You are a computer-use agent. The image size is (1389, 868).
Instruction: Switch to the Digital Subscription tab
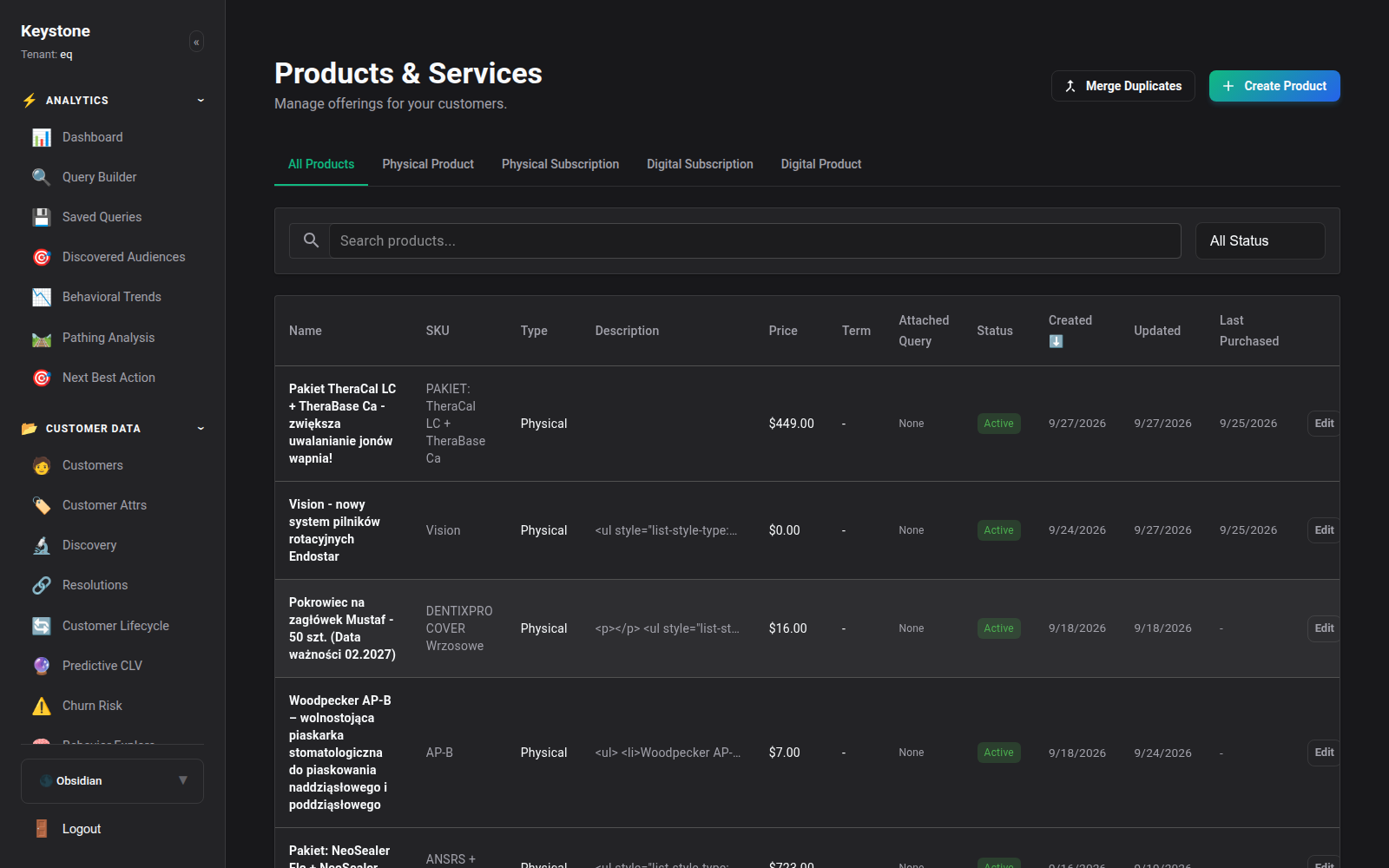pyautogui.click(x=700, y=164)
